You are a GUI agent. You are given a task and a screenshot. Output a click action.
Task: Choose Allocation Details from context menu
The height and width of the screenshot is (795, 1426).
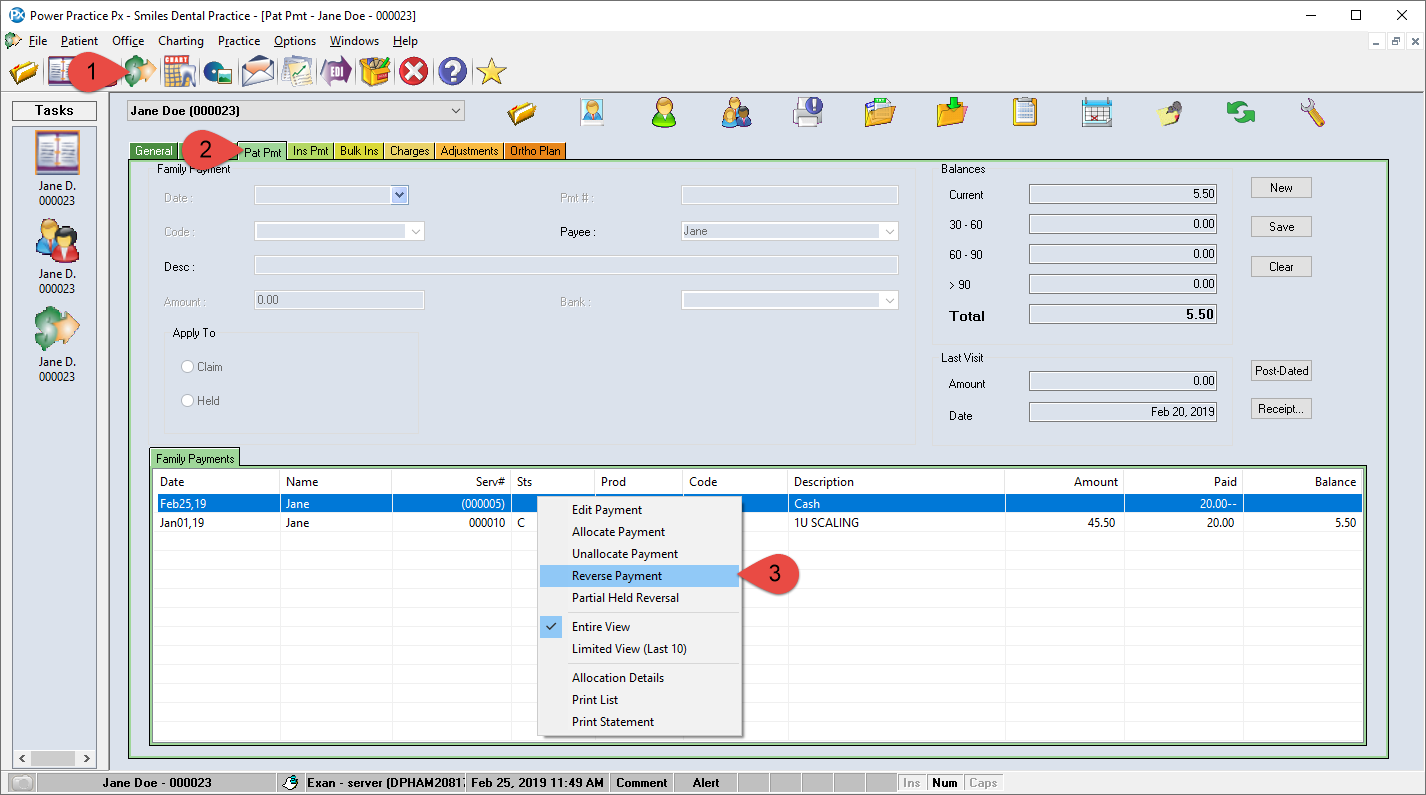coord(640,678)
